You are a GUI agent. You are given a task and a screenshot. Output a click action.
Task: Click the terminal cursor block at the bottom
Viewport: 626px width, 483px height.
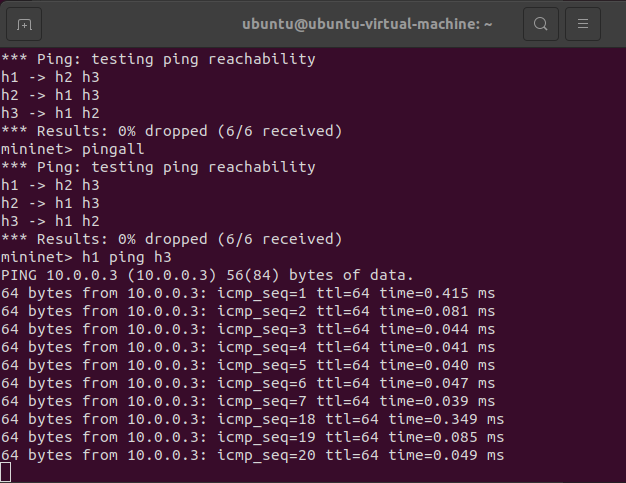pyautogui.click(x=5, y=472)
